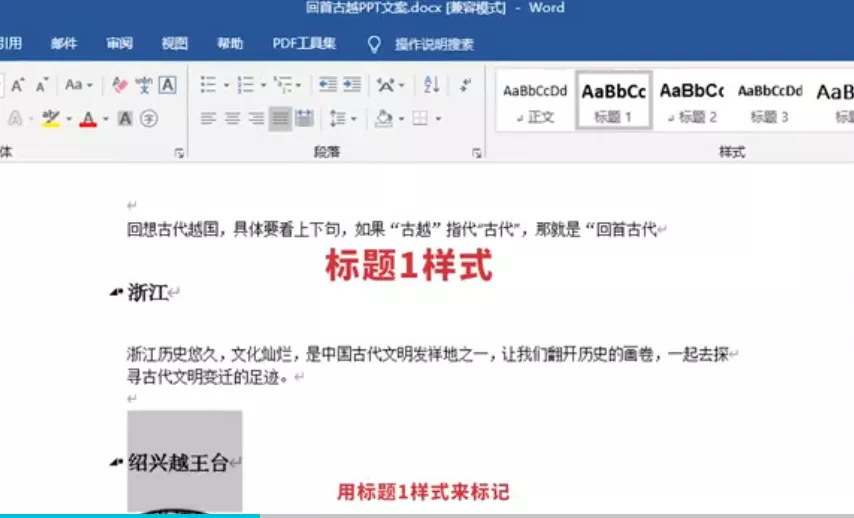Apply the 标题 3 heading style
854x518 pixels.
(x=770, y=101)
